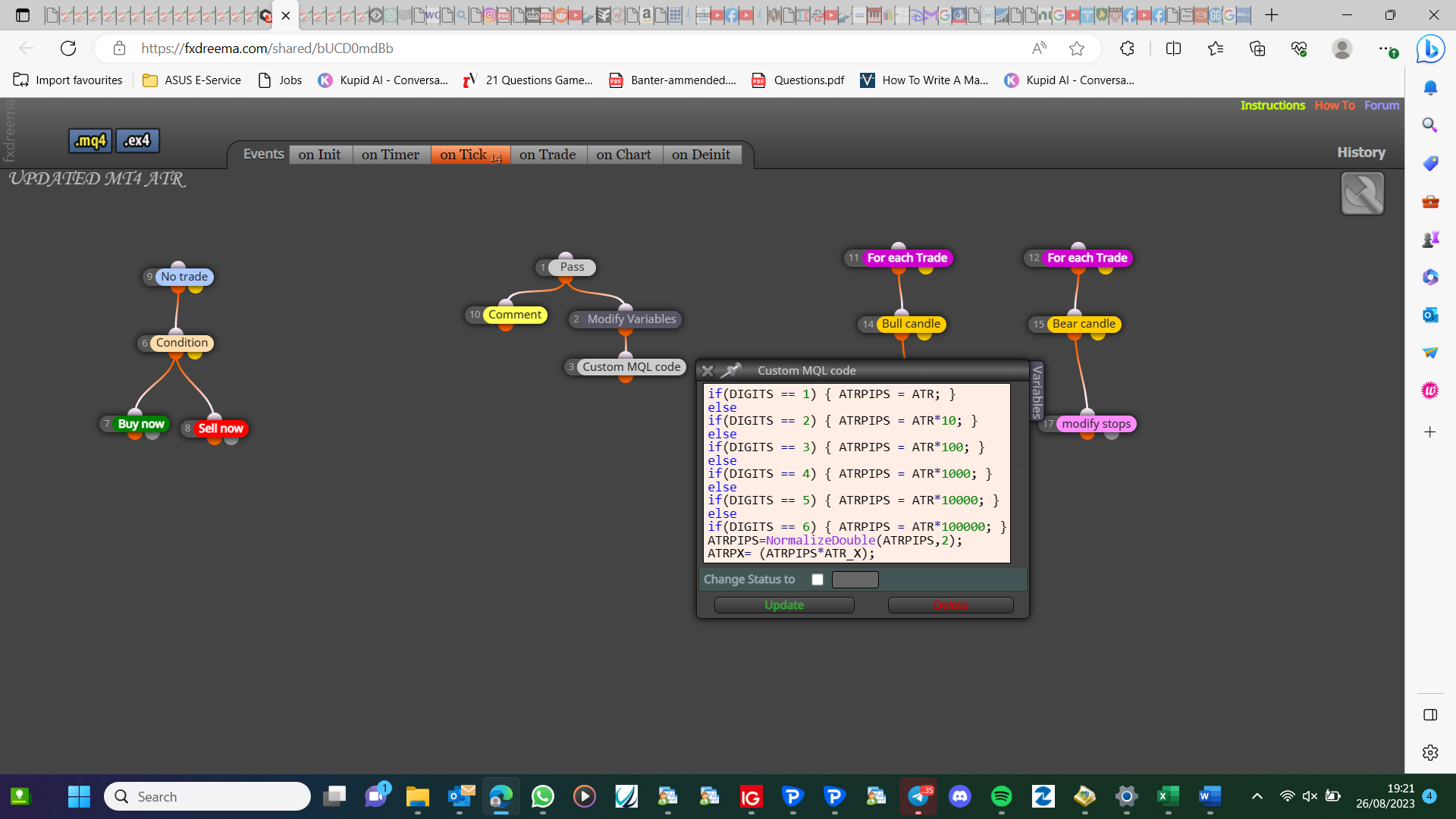The width and height of the screenshot is (1456, 819).
Task: Open Excel from taskbar
Action: click(x=1169, y=796)
